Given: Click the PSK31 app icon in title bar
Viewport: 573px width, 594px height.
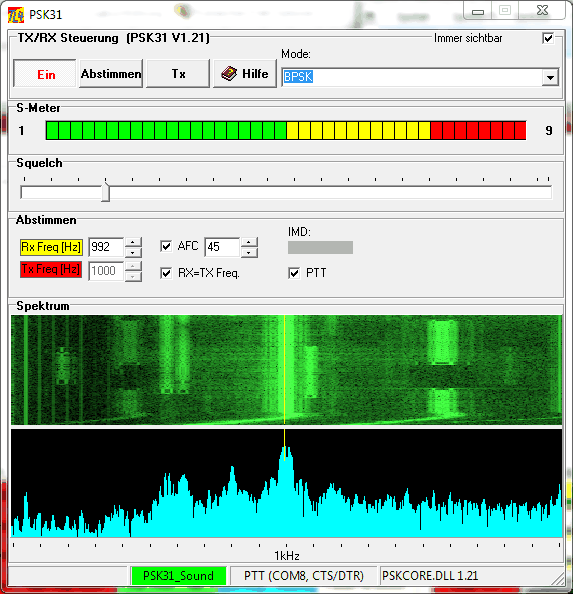Looking at the screenshot, I should [x=16, y=15].
